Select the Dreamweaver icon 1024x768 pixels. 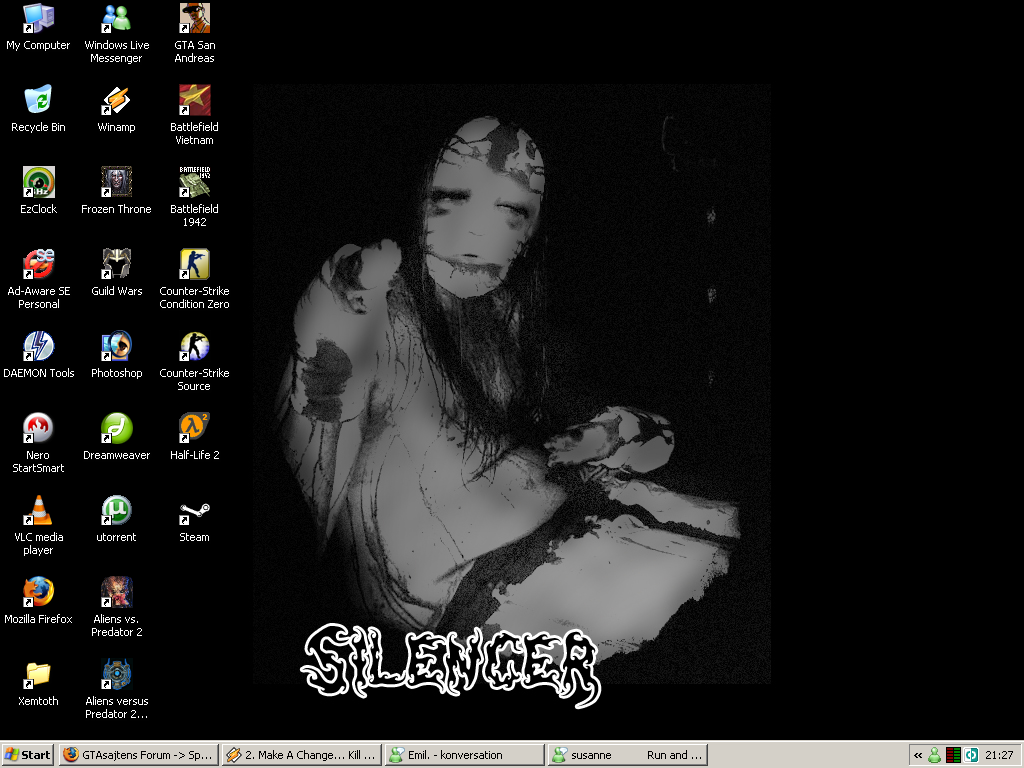(x=116, y=429)
